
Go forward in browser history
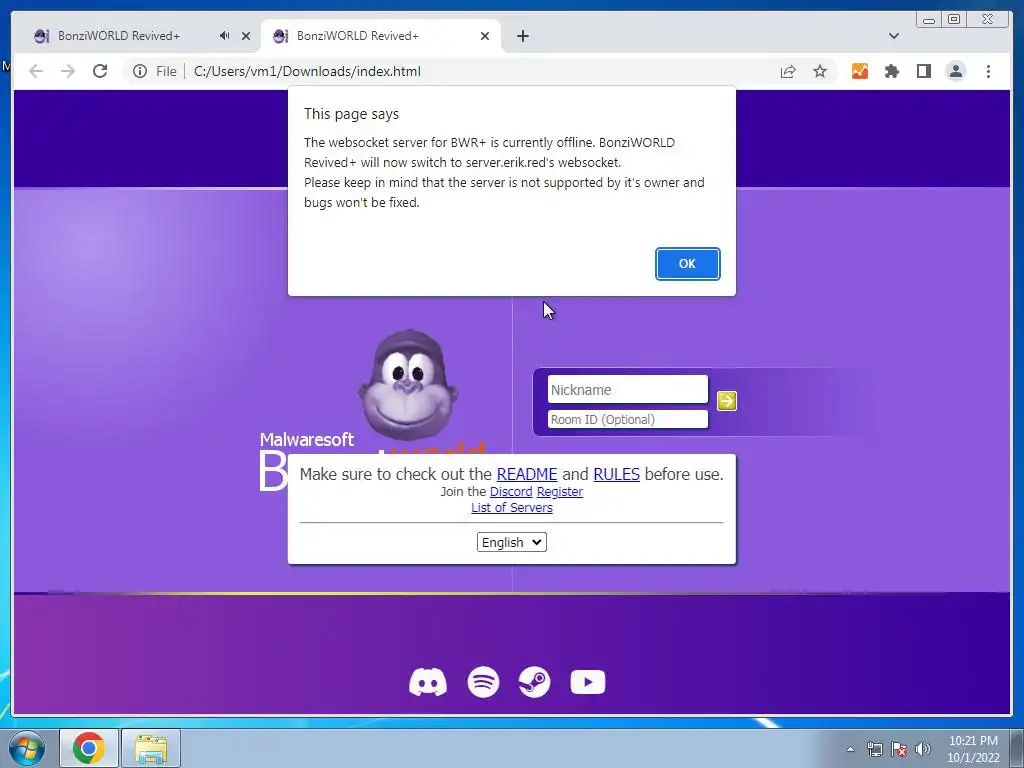click(67, 71)
